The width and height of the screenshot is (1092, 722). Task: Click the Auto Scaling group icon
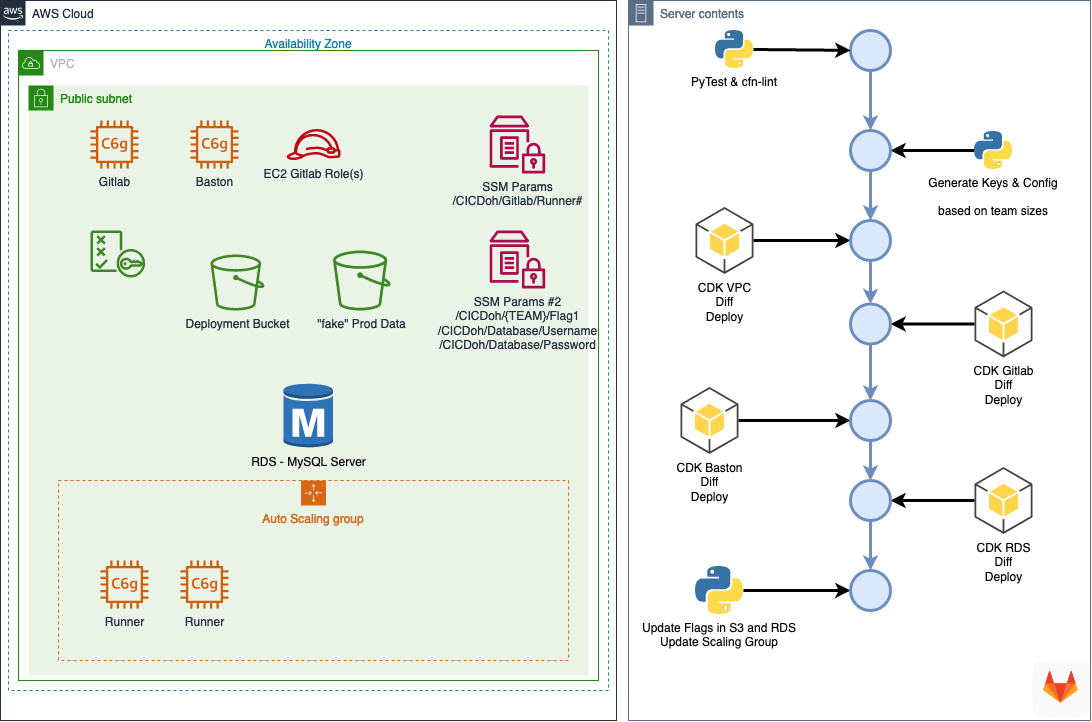click(313, 493)
